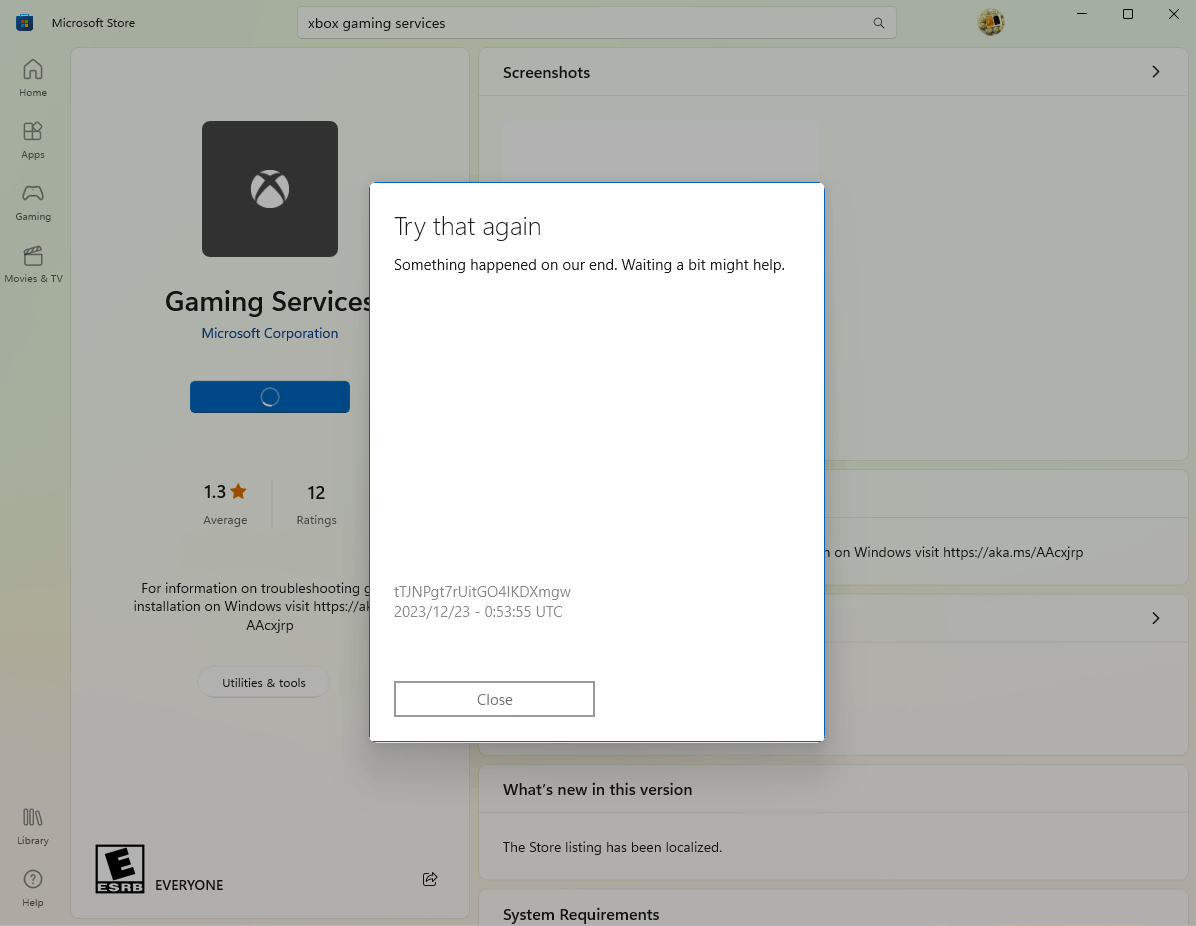The image size is (1196, 926).
Task: Focus the search box with xbox gaming services
Action: (596, 23)
